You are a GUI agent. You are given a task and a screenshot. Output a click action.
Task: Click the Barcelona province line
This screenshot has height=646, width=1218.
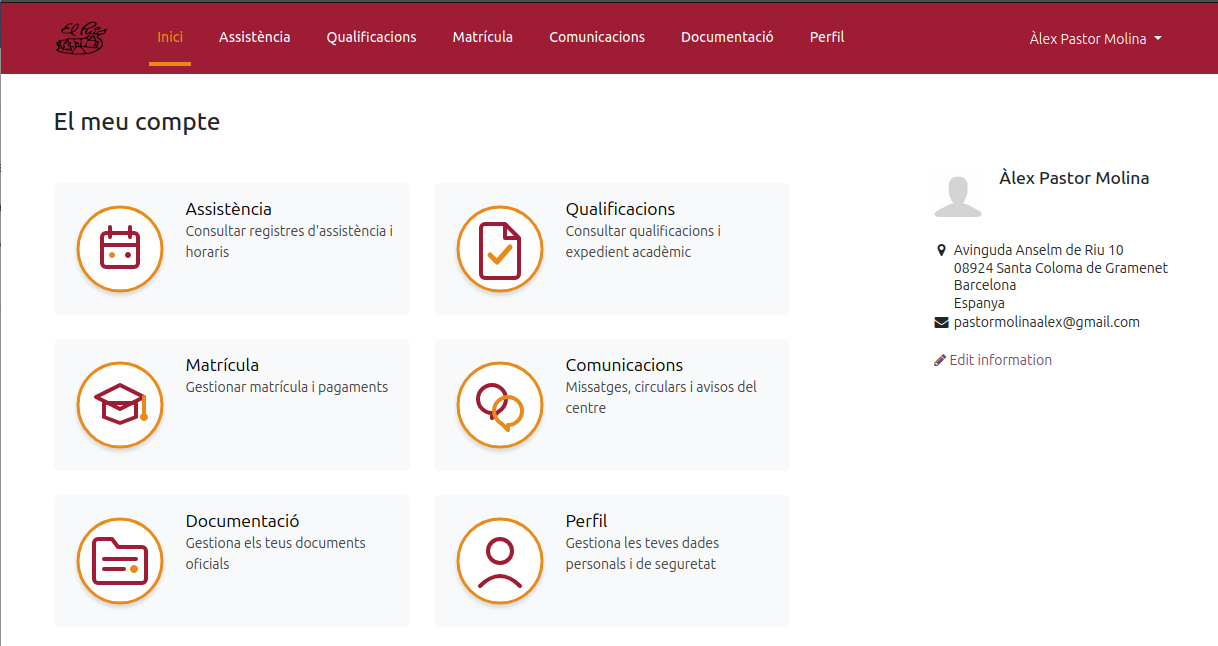point(985,286)
